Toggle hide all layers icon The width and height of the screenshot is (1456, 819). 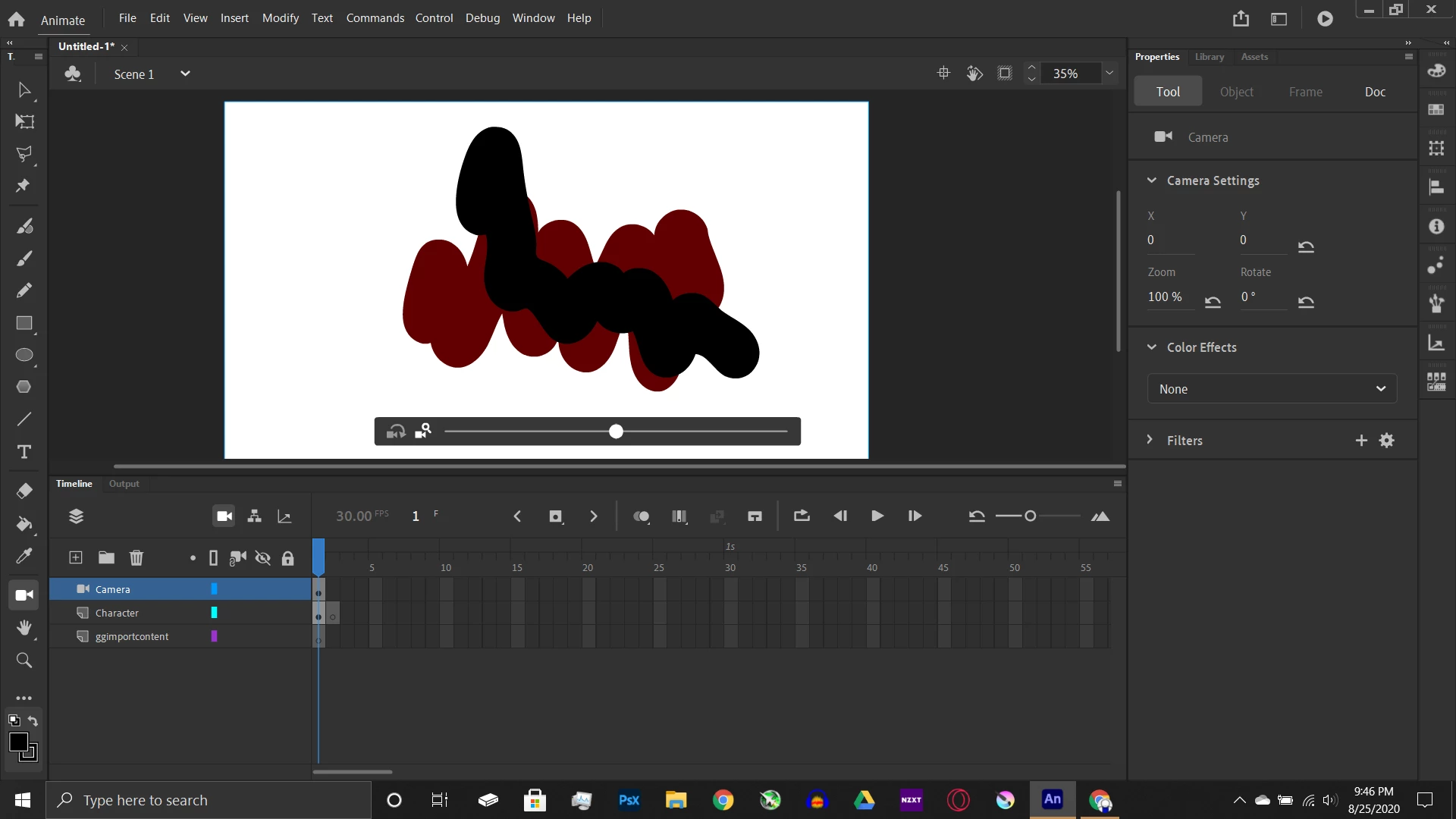(262, 559)
